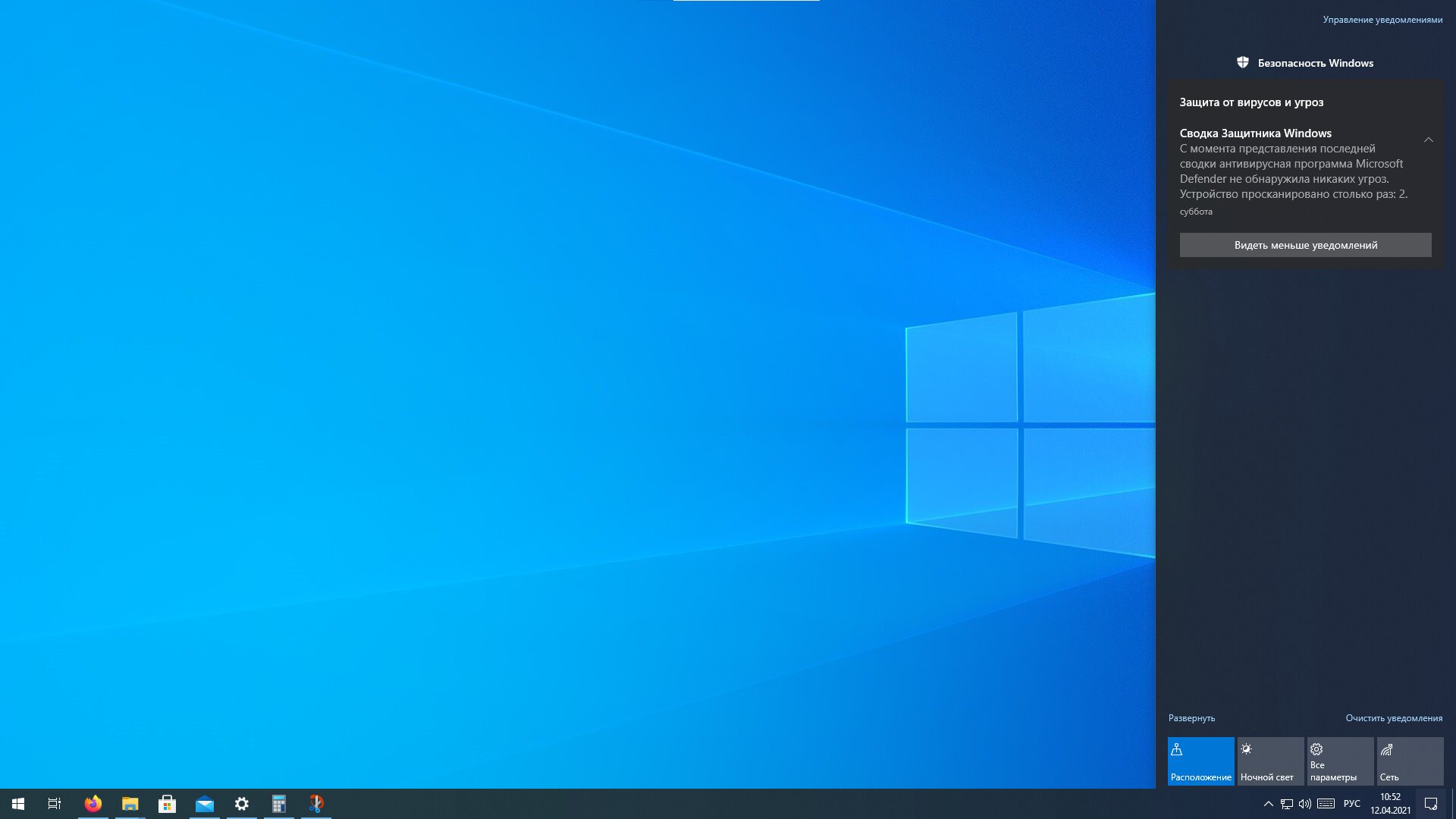Open the Все параметры quick action
This screenshot has width=1456, height=819.
tap(1341, 761)
